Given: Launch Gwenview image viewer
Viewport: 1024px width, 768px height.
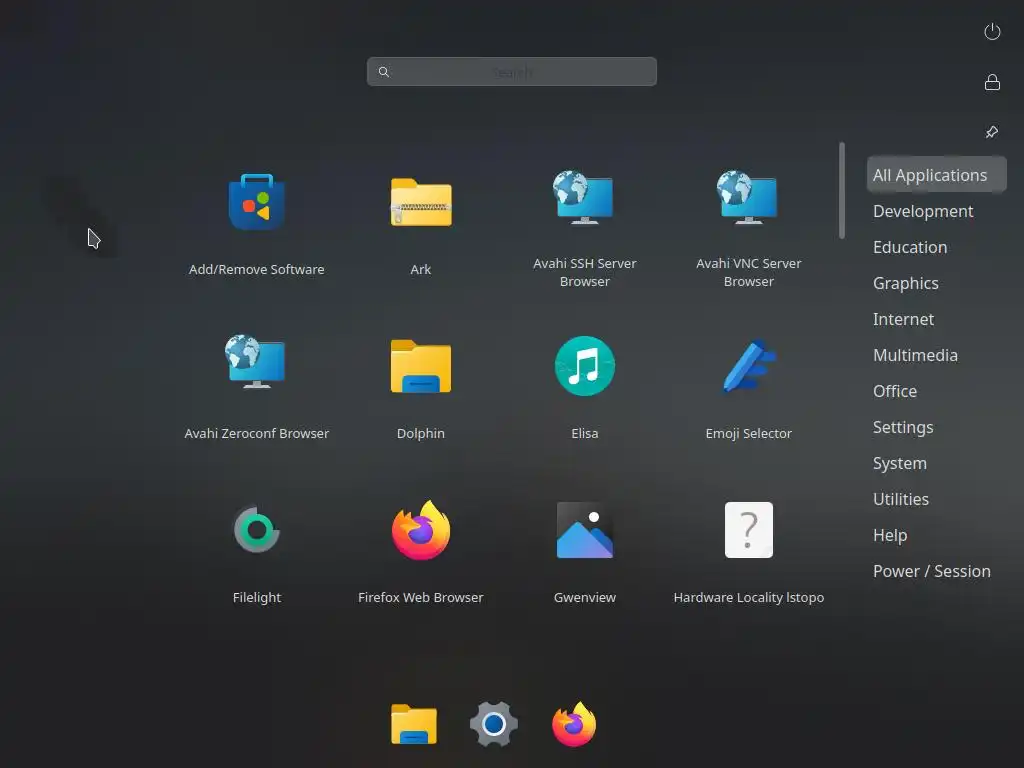Looking at the screenshot, I should (584, 530).
